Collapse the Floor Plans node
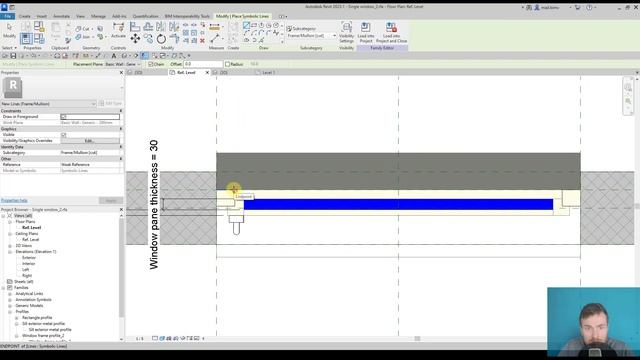Image resolution: width=640 pixels, height=360 pixels. point(10,222)
